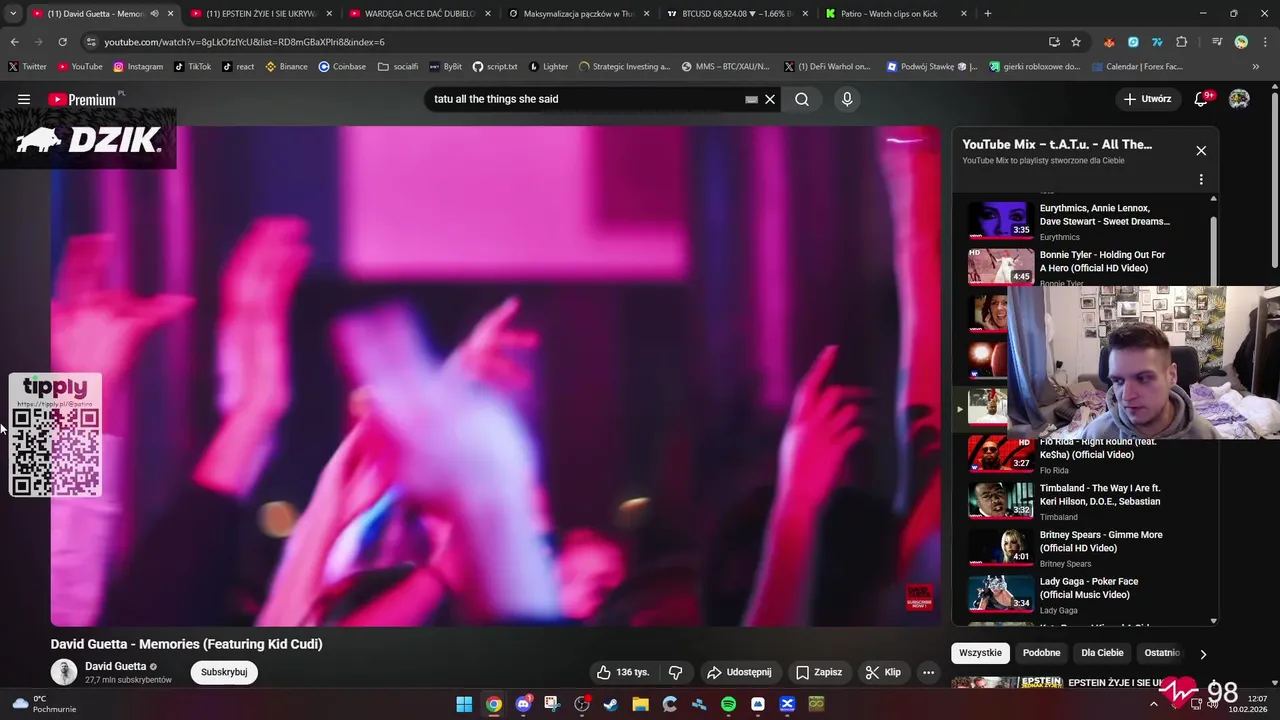Play Eurythmics Sweet Dreams from playlist

pos(1080,220)
